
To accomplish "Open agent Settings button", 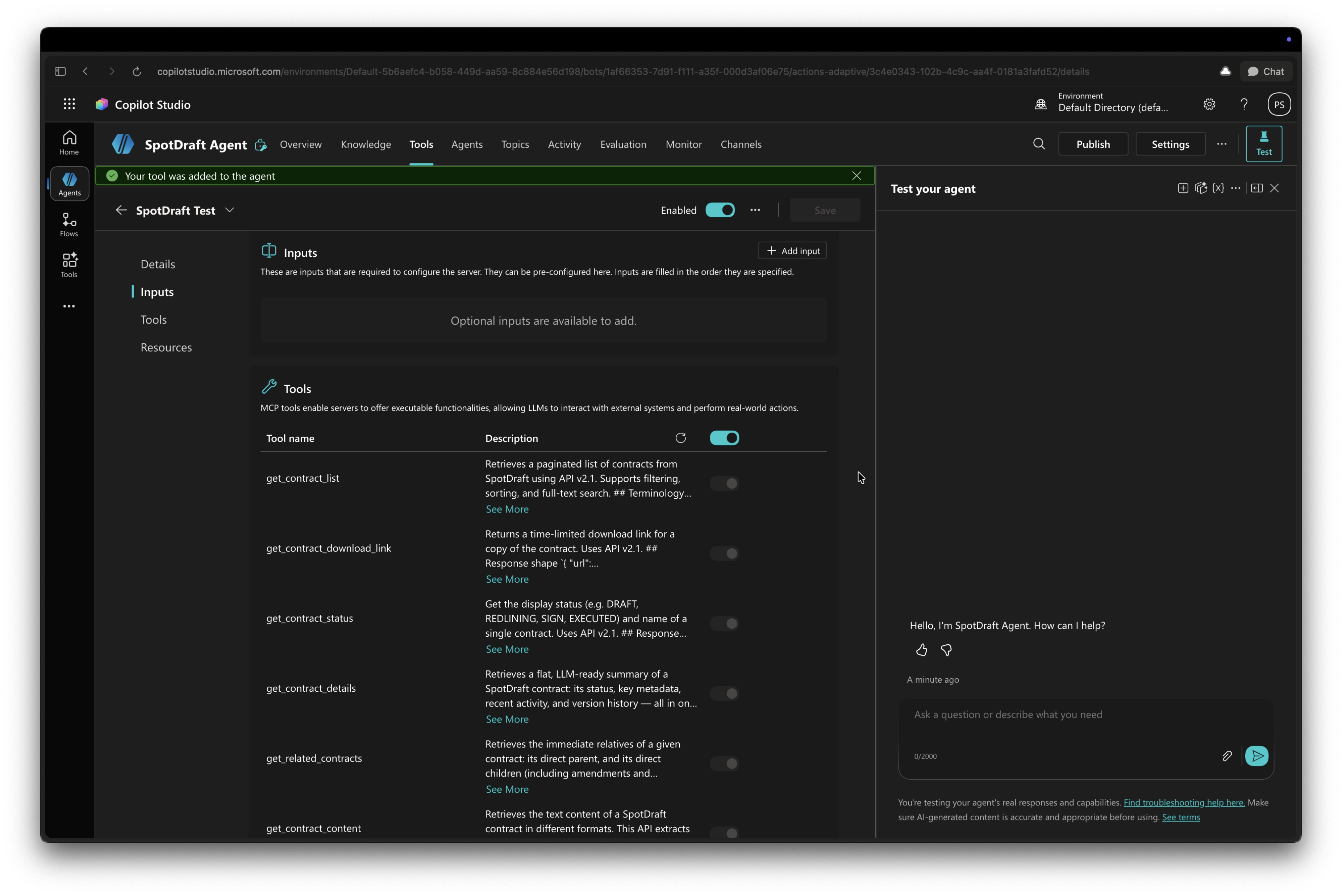I will coord(1170,144).
